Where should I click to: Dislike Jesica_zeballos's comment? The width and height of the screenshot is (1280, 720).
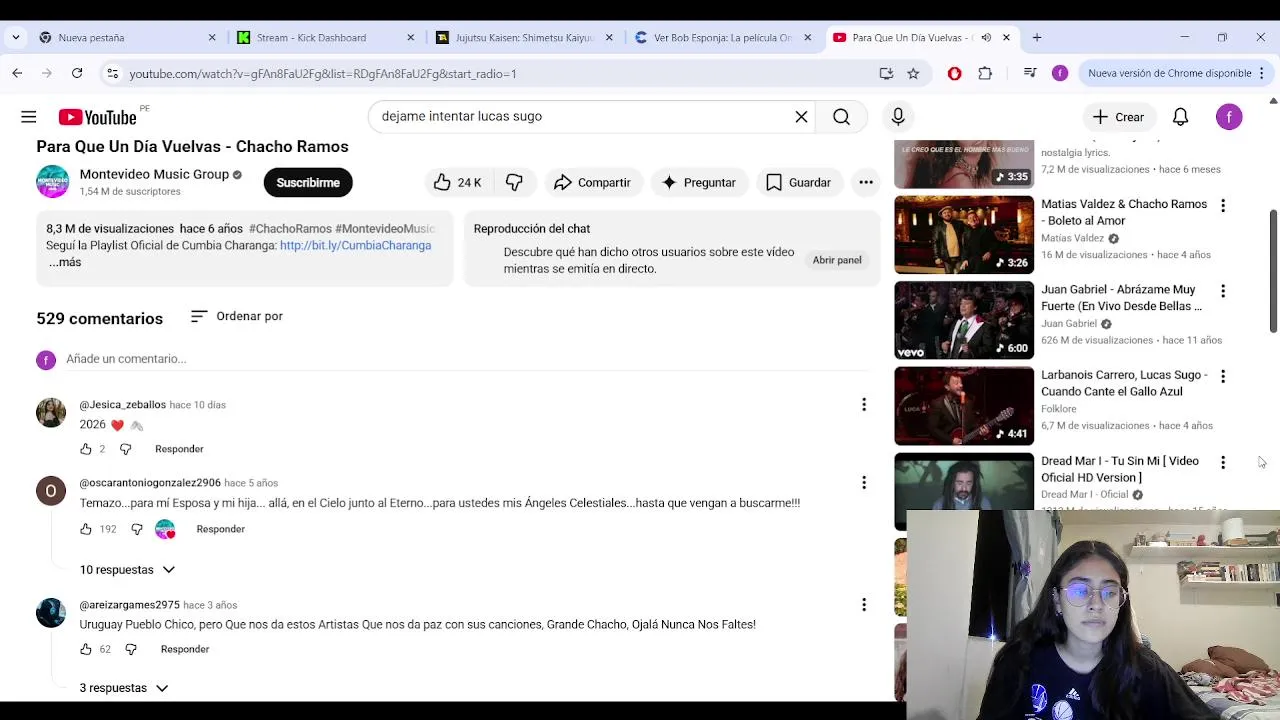[x=125, y=449]
